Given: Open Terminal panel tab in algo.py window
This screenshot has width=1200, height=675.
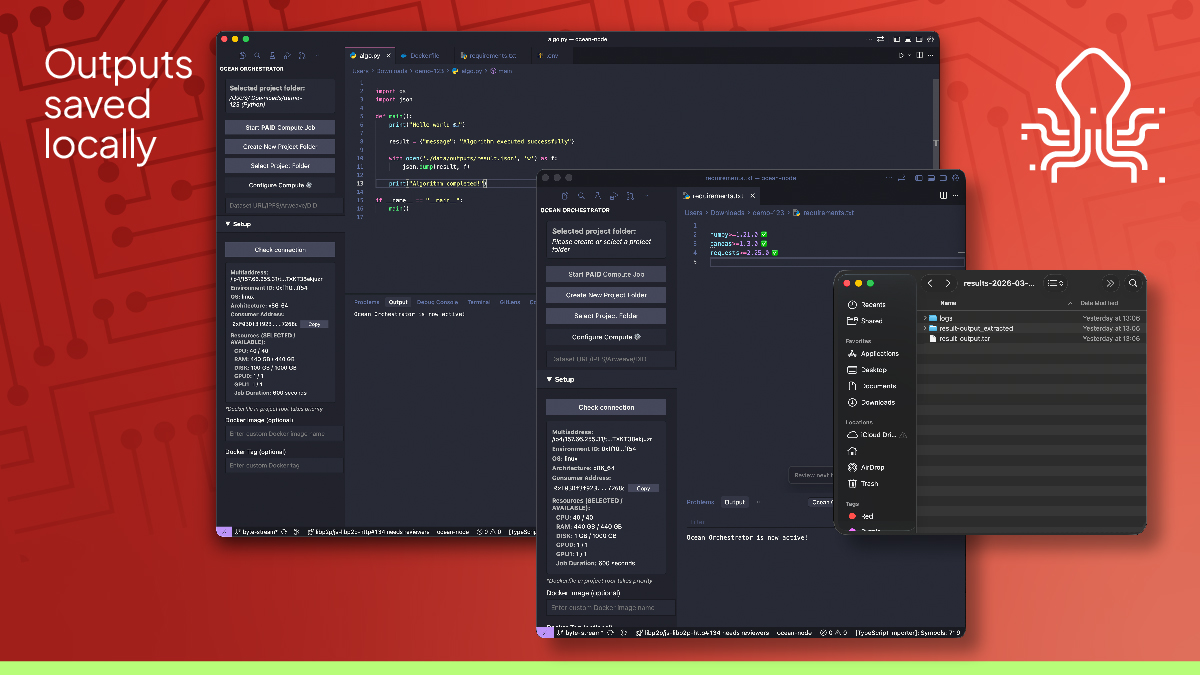Looking at the screenshot, I should [x=479, y=302].
